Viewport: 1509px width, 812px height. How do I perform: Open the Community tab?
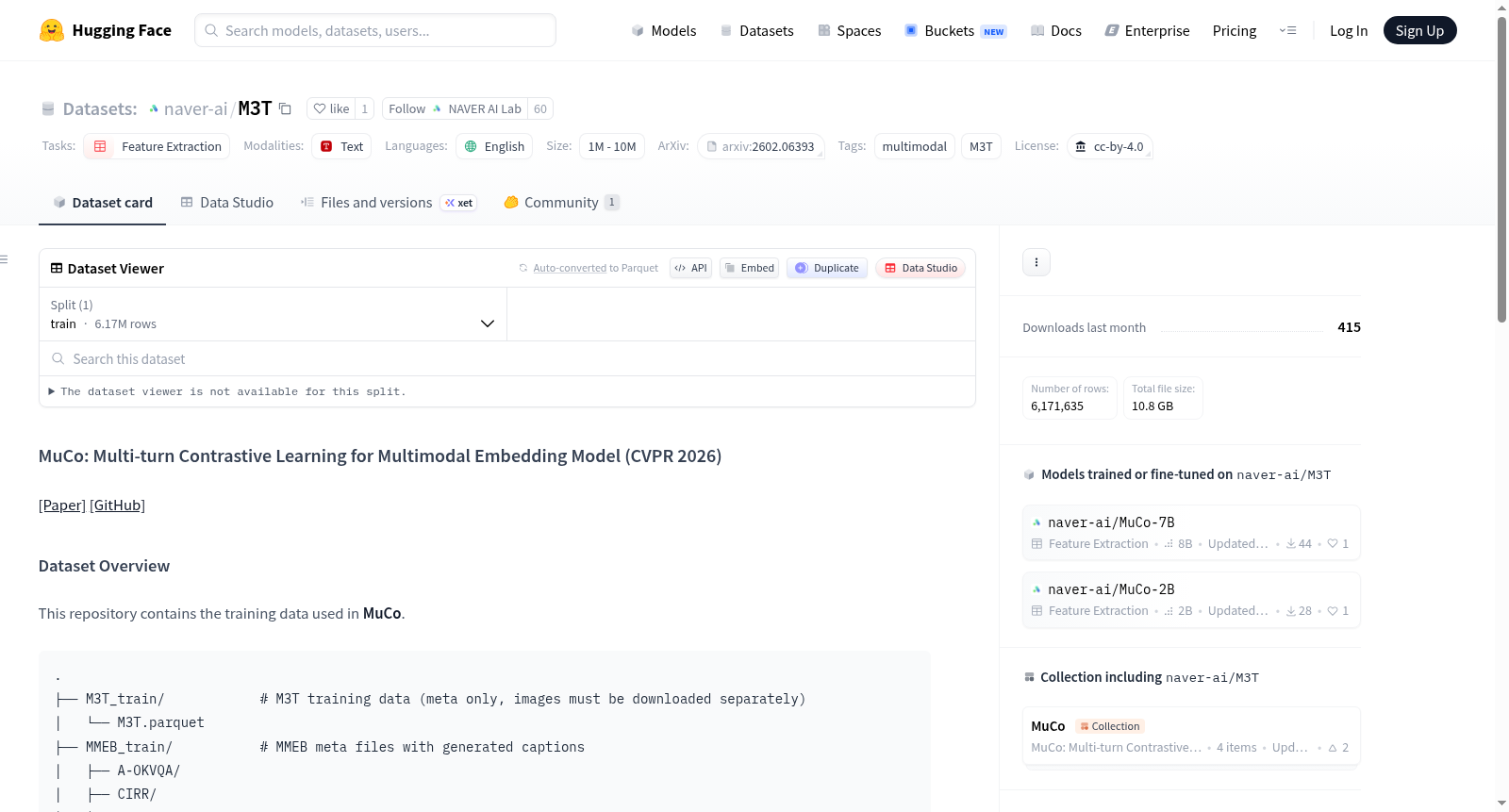click(561, 202)
